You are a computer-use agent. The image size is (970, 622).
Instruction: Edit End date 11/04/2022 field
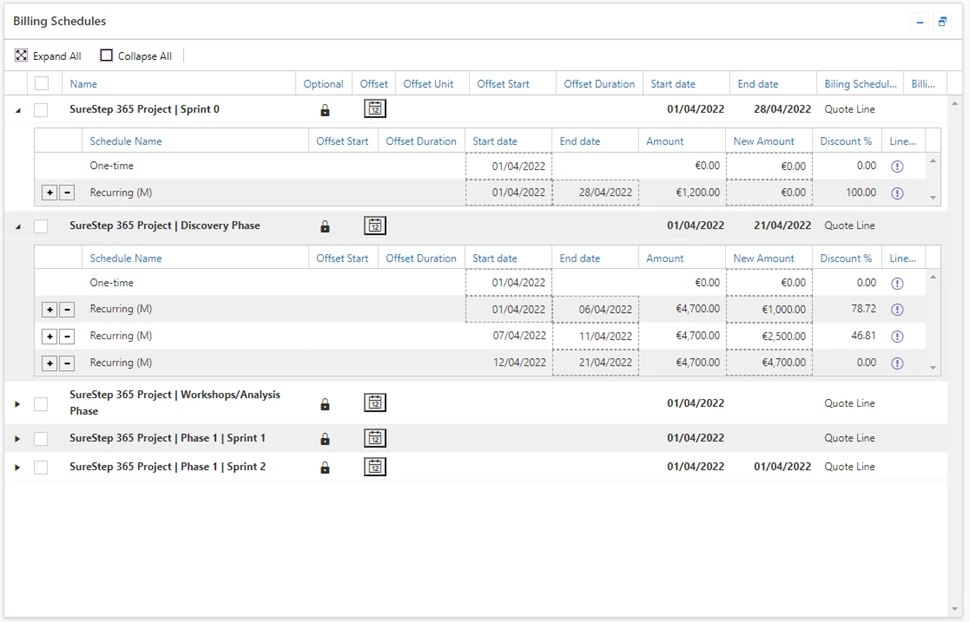pos(595,336)
